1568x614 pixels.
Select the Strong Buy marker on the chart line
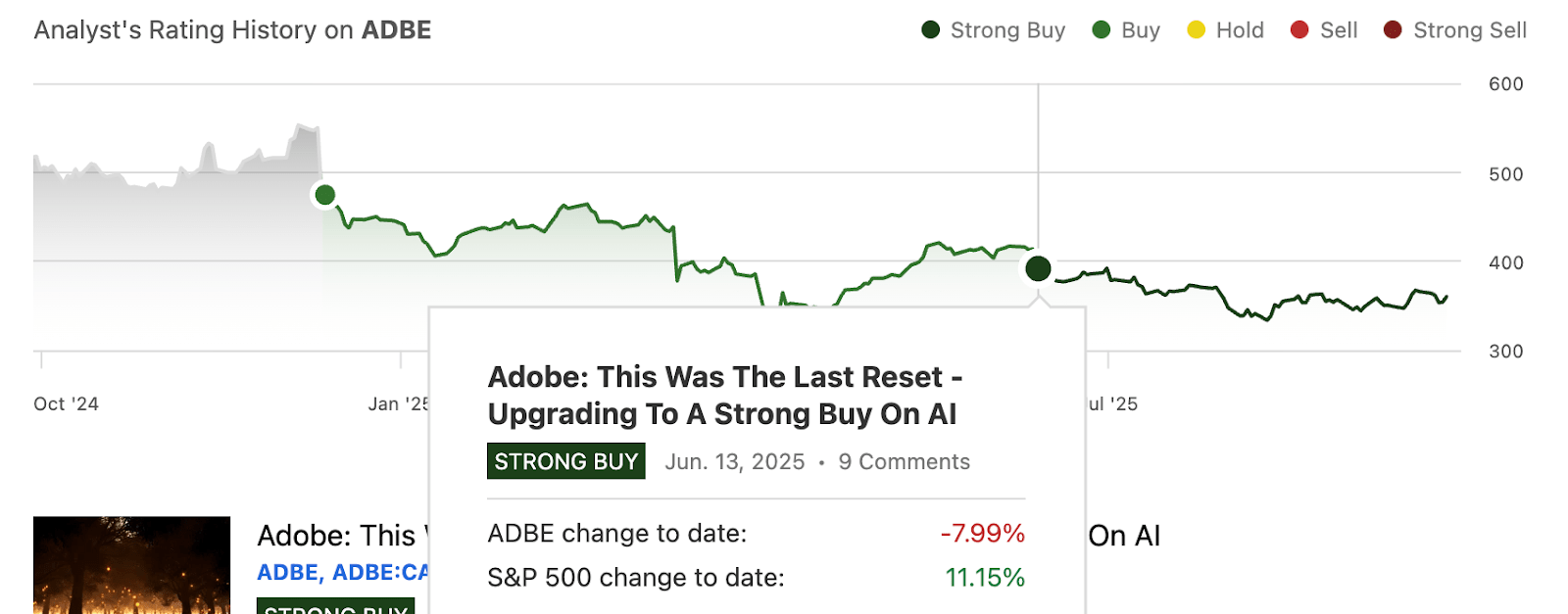tap(1038, 267)
